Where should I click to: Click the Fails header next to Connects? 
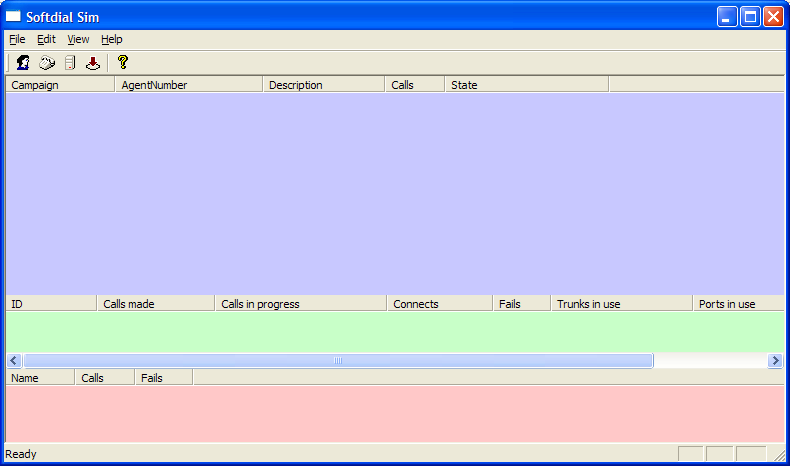(x=521, y=304)
